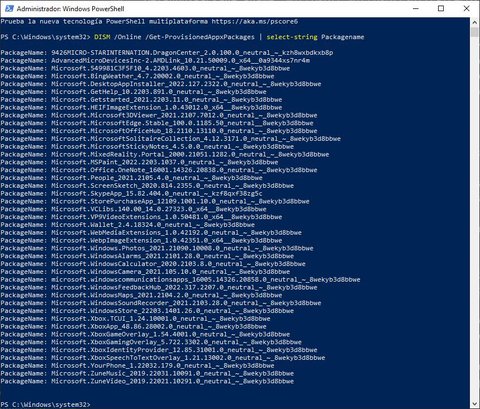The width and height of the screenshot is (480, 409).
Task: Click the WebMediaExtensions package line
Action: (x=151, y=233)
